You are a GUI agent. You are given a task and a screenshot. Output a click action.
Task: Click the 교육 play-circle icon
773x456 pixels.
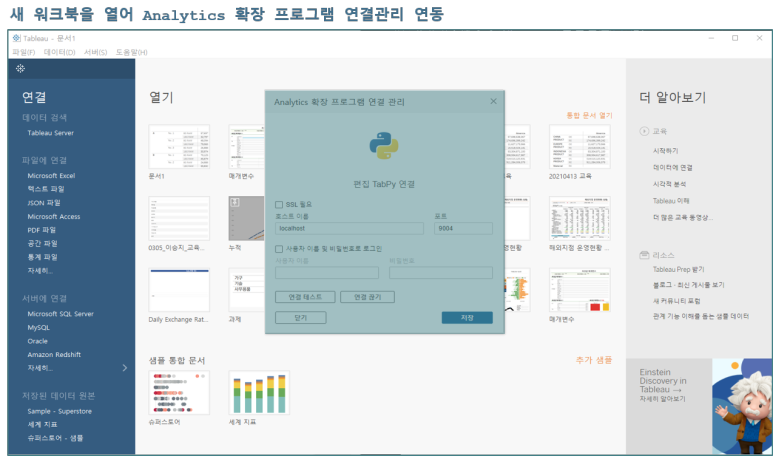(x=644, y=131)
